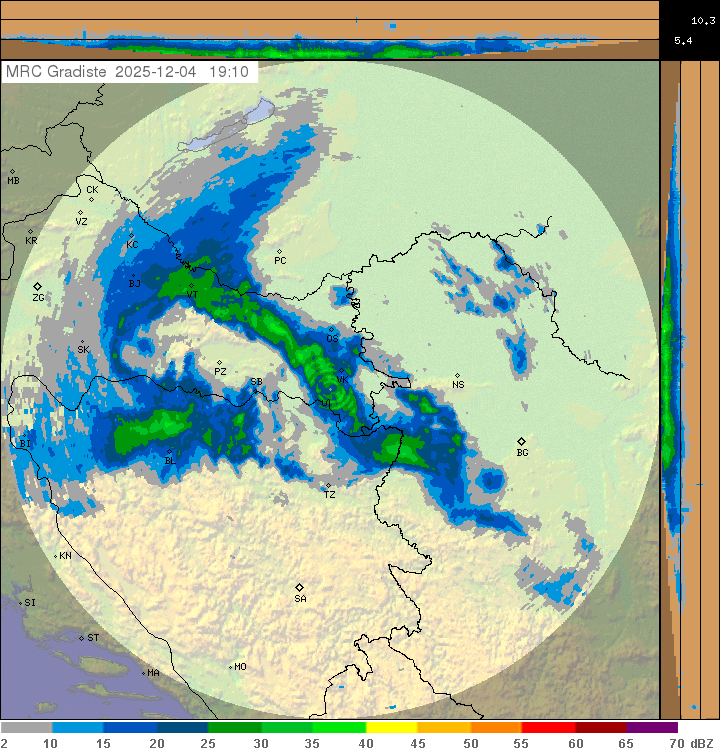Click the MRC Gradiste timestamp label

point(130,72)
